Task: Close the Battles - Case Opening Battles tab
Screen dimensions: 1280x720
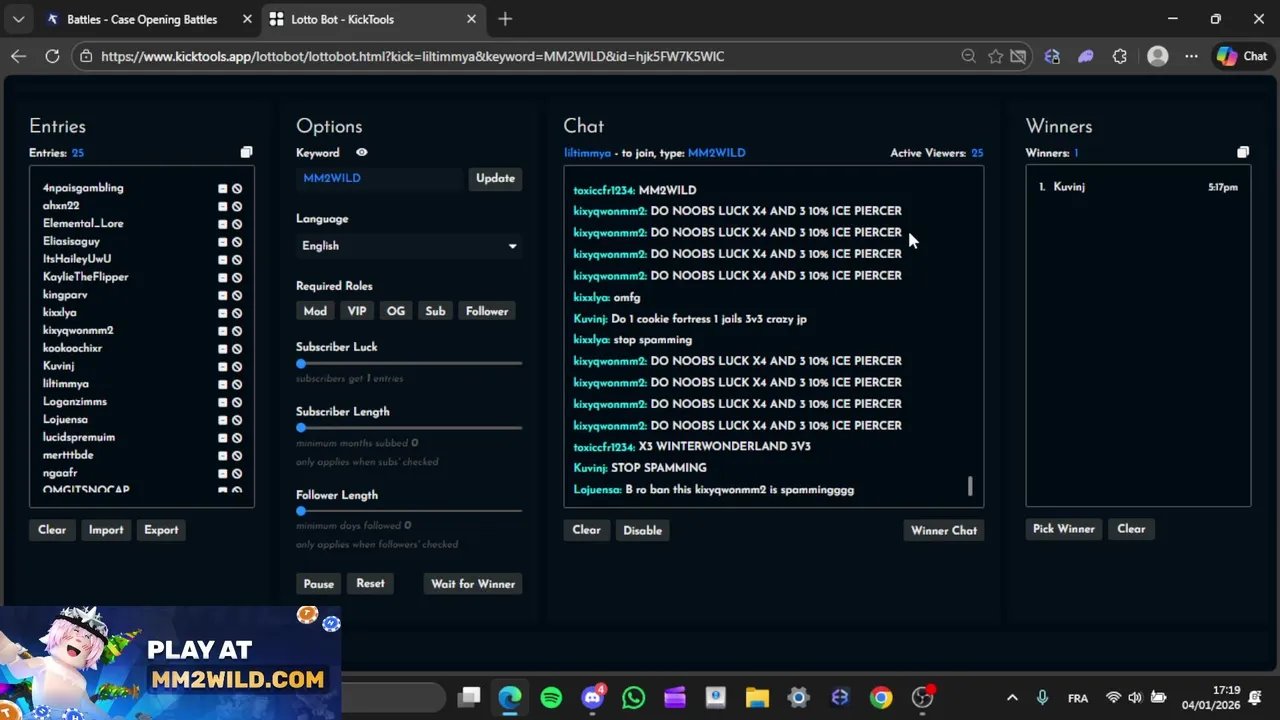Action: click(247, 19)
